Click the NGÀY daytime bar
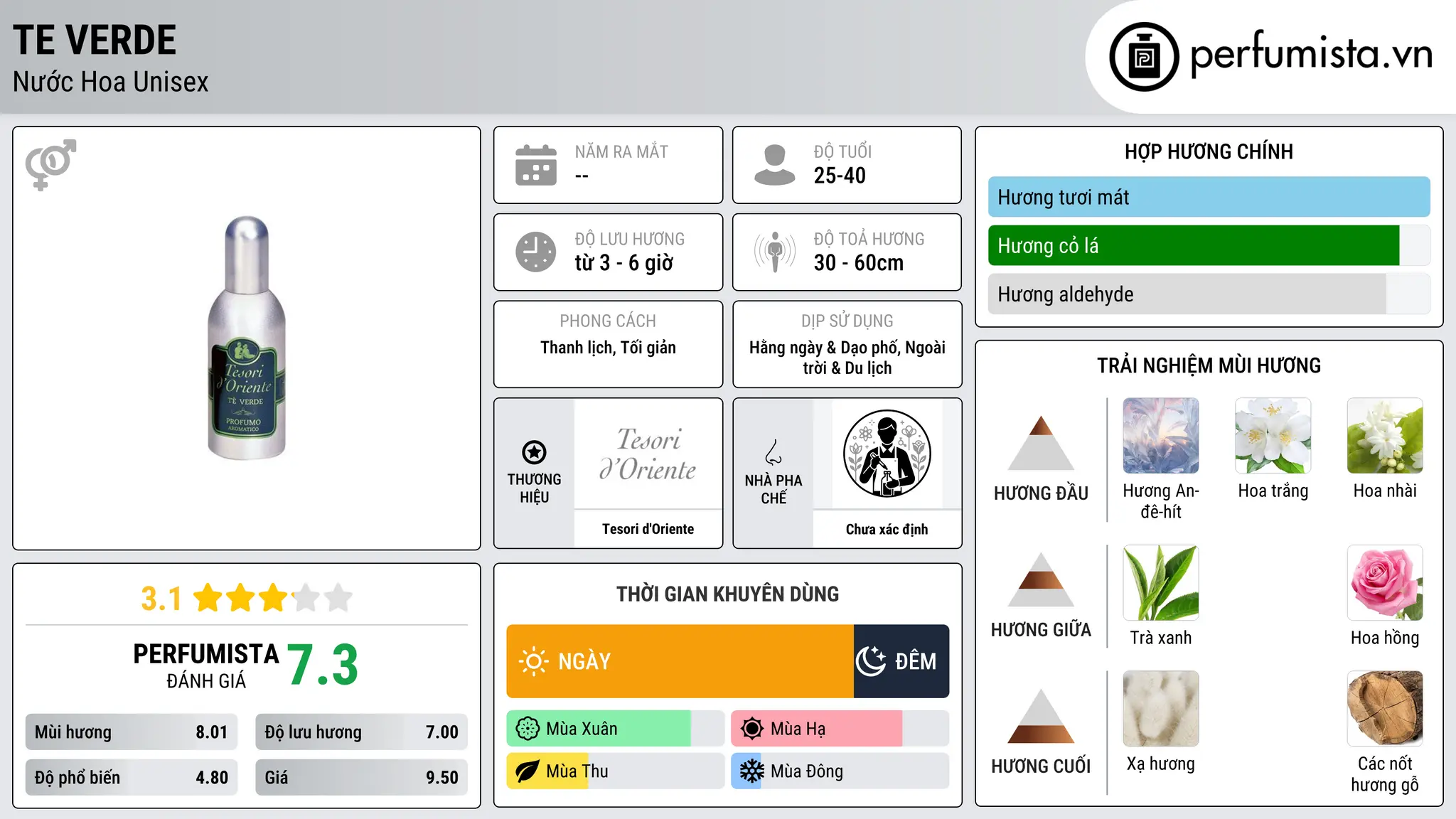This screenshot has height=819, width=1456. [680, 661]
